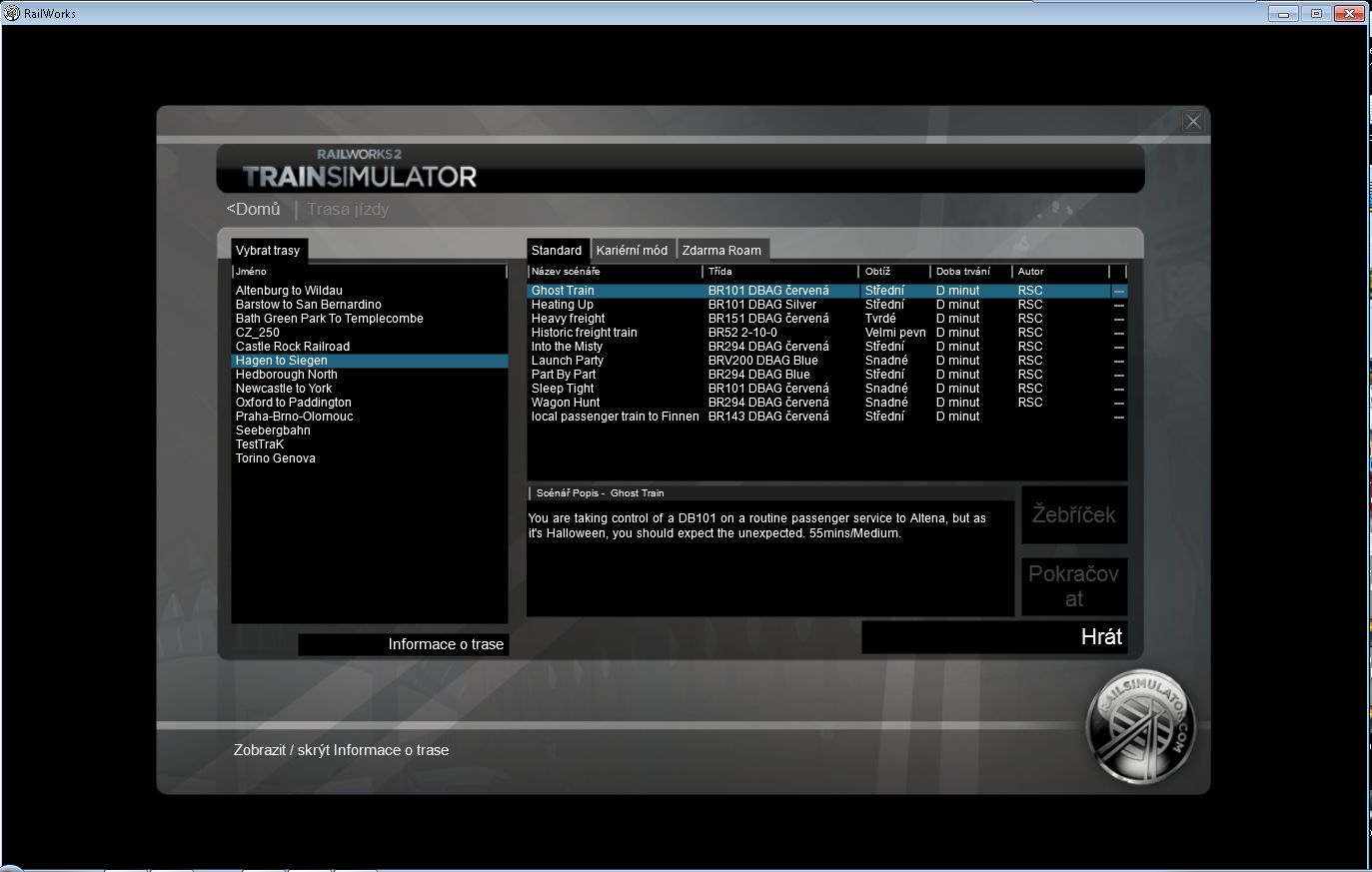Screen dimensions: 1372x872
Task: Click the RailWorks title bar app icon
Action: [x=12, y=13]
